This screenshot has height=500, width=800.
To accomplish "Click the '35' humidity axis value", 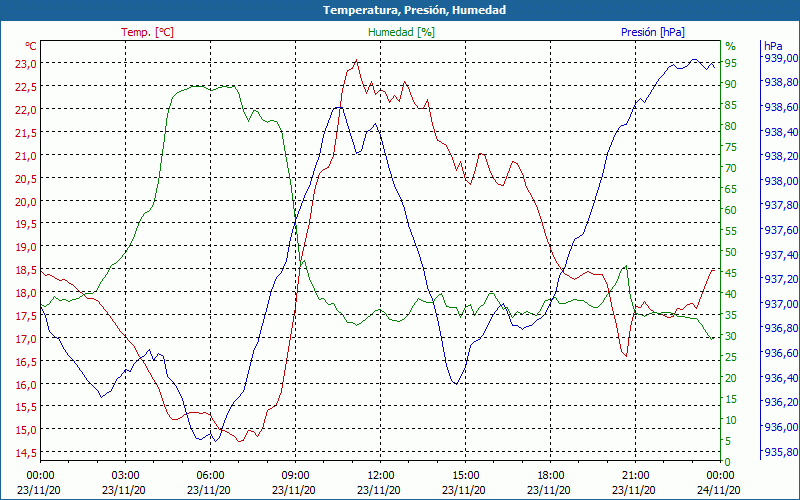I will (x=731, y=315).
